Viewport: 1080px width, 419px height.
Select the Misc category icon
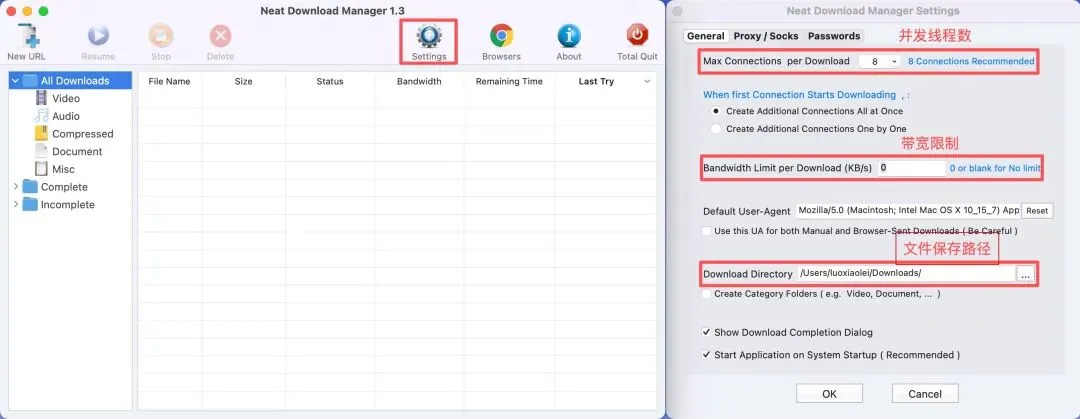[x=41, y=169]
